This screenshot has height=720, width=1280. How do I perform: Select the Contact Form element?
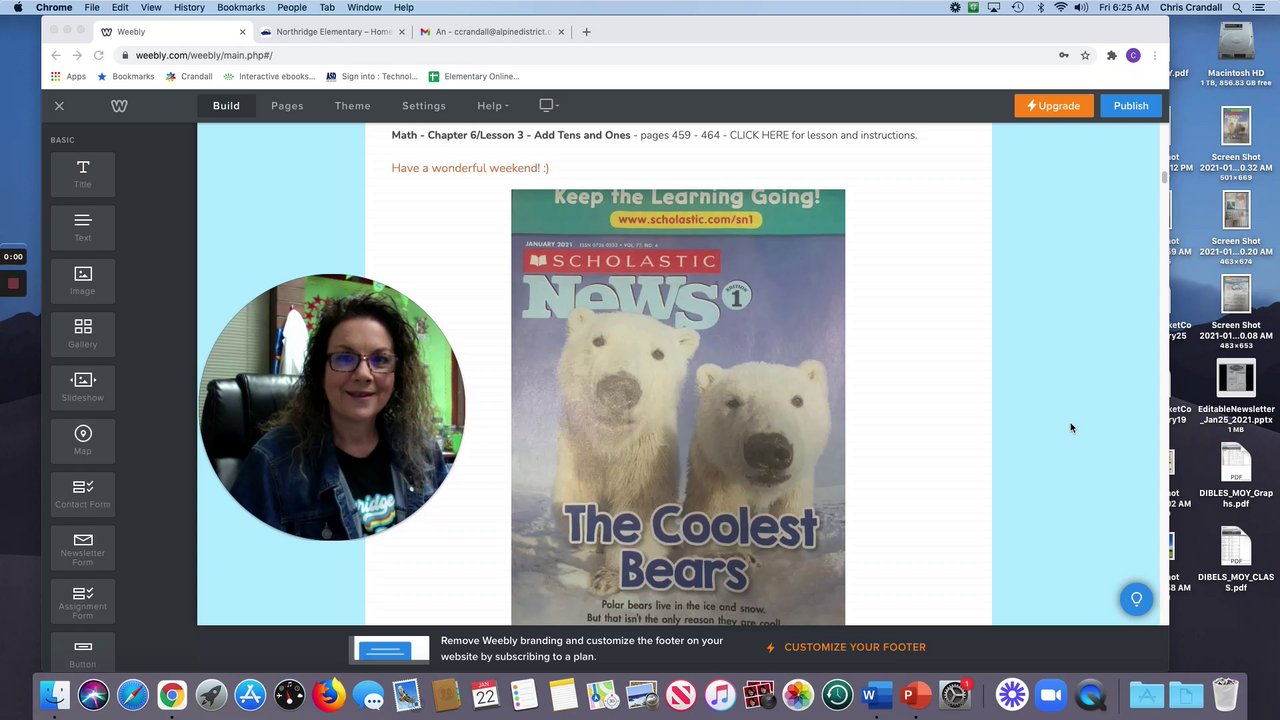83,494
